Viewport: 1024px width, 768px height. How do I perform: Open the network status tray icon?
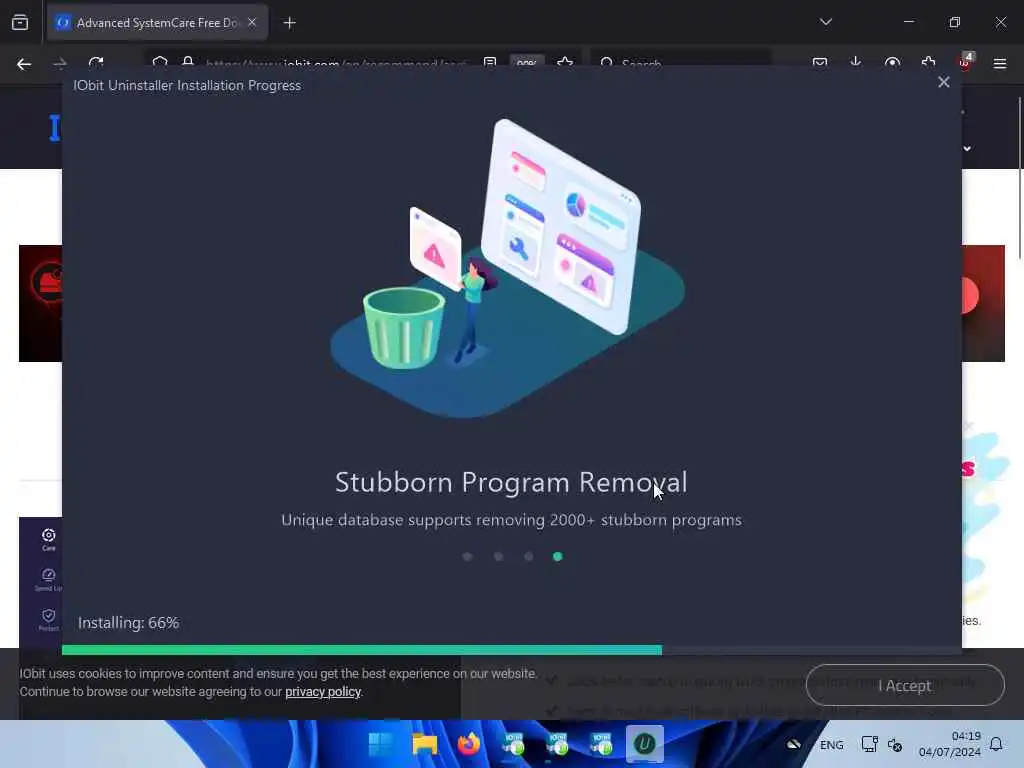point(869,744)
